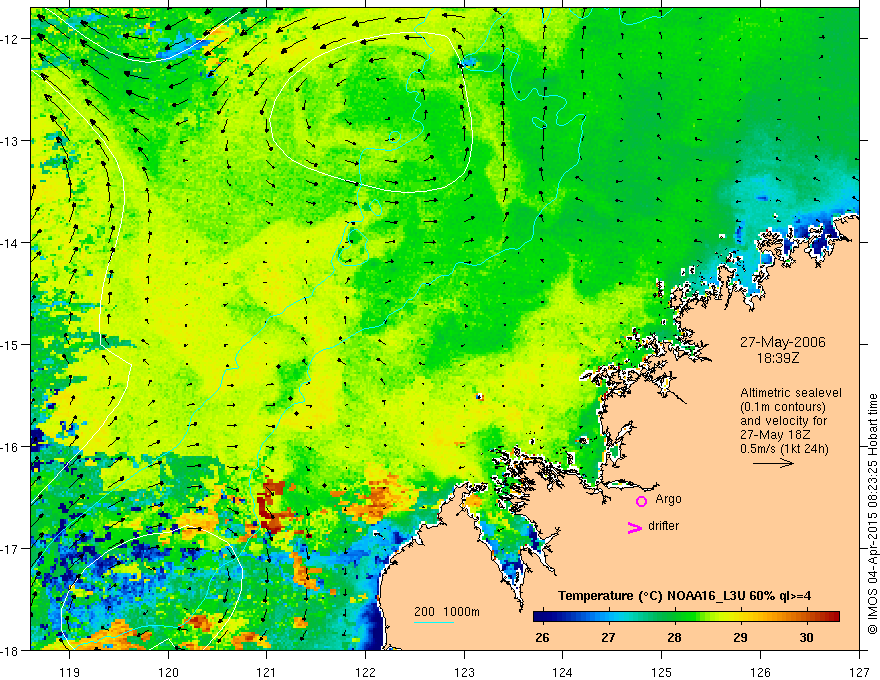Click the '27-May 18Z' caption line
The image size is (880, 680).
tap(775, 435)
